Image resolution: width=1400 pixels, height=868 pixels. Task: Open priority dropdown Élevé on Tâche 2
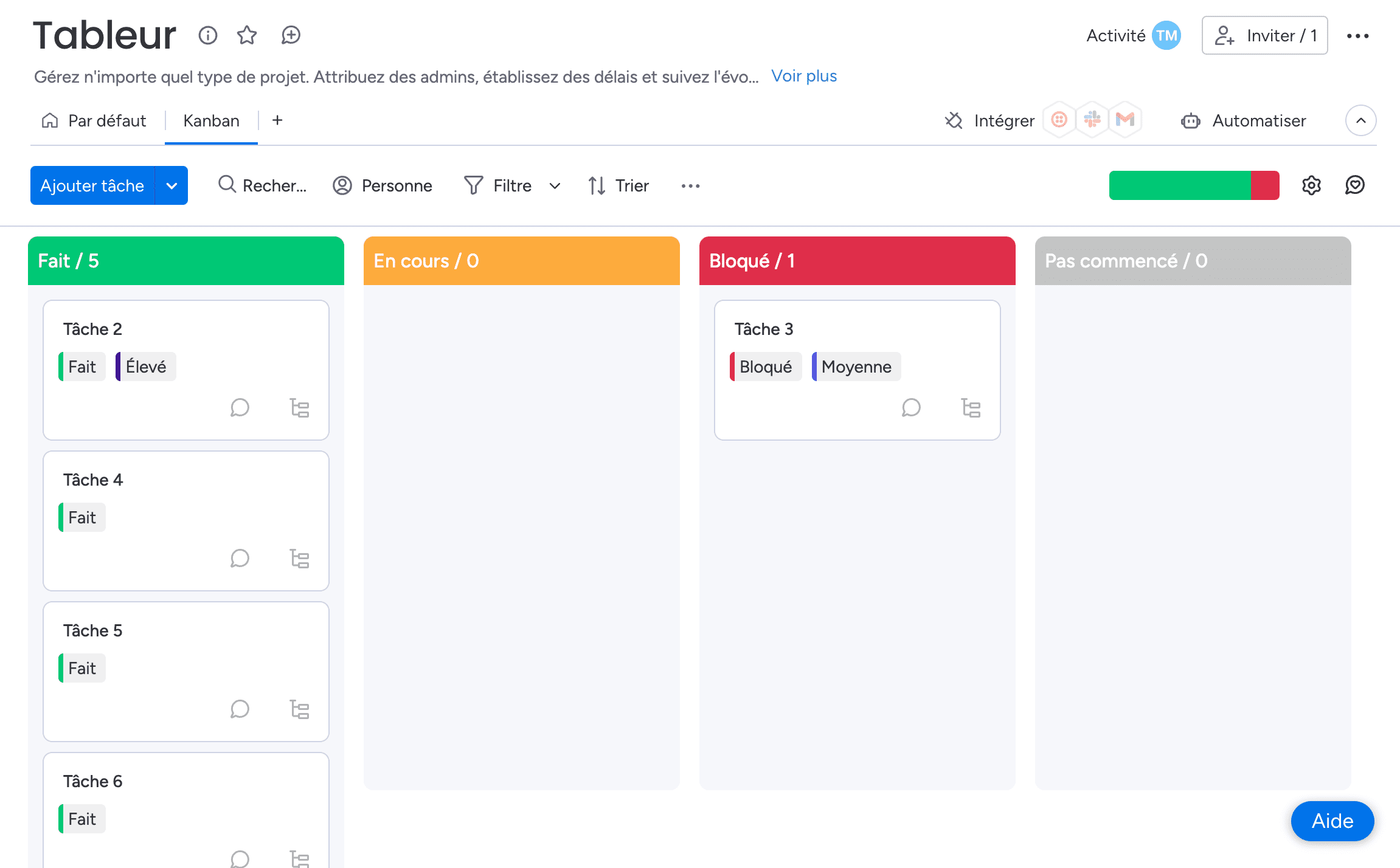pos(146,367)
